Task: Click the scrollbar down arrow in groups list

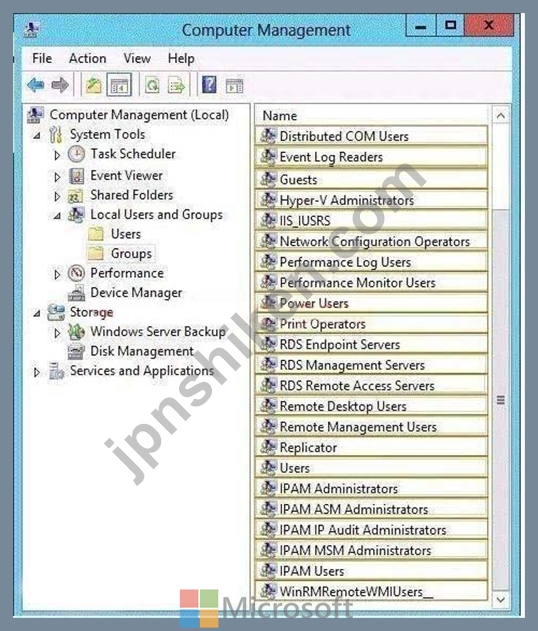Action: [501, 600]
